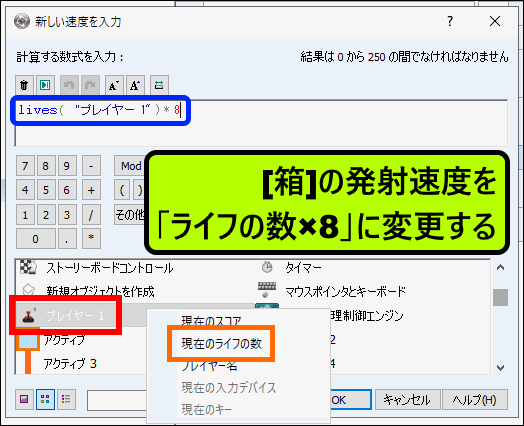
Task: Click the green check expression icon
Action: coord(45,85)
